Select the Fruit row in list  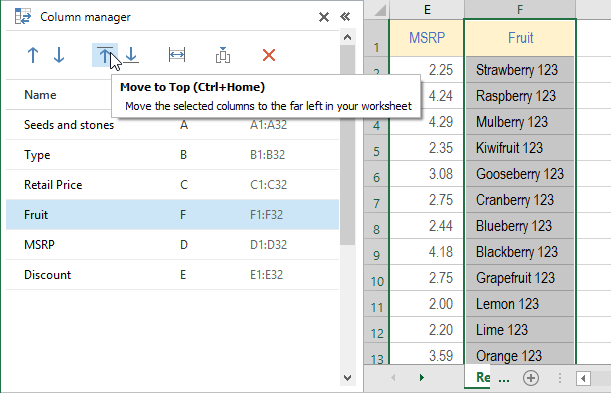click(172, 215)
